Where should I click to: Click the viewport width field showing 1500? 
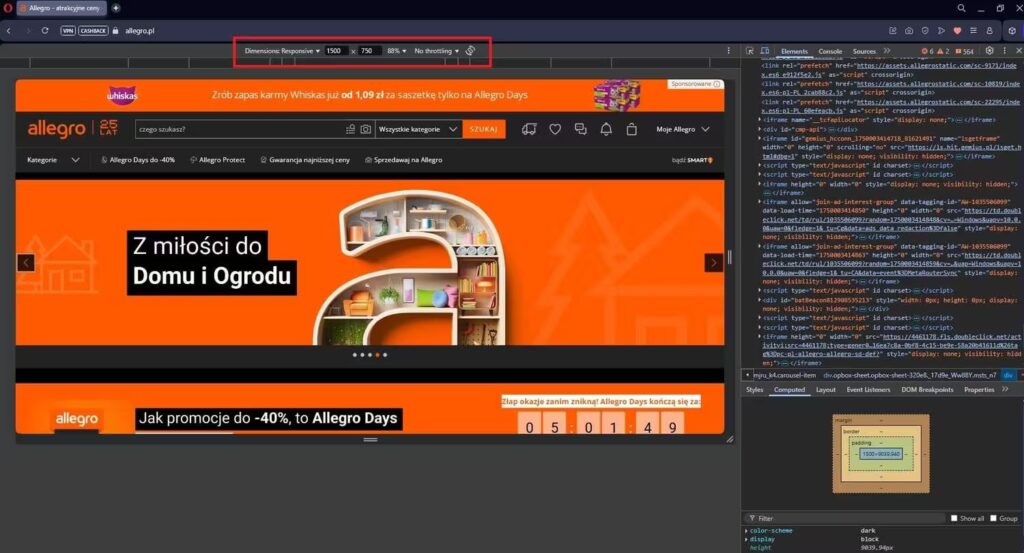tap(335, 50)
